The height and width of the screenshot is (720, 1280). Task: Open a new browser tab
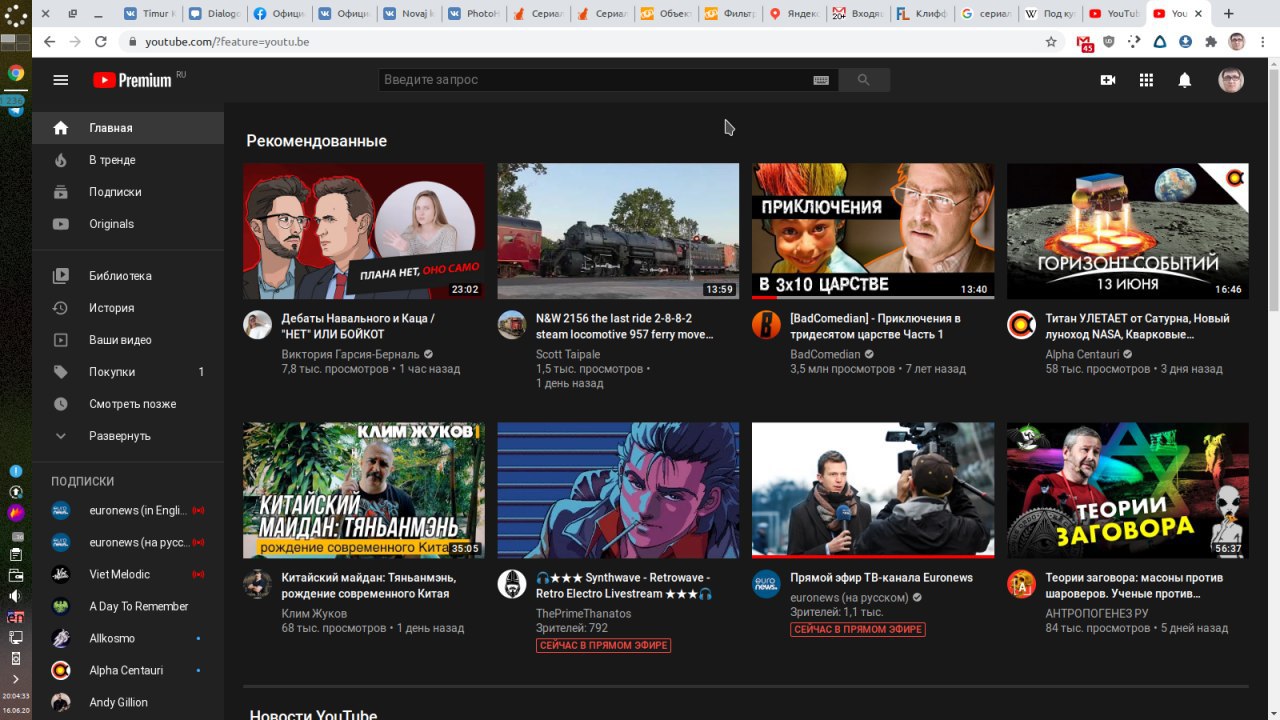click(1229, 14)
